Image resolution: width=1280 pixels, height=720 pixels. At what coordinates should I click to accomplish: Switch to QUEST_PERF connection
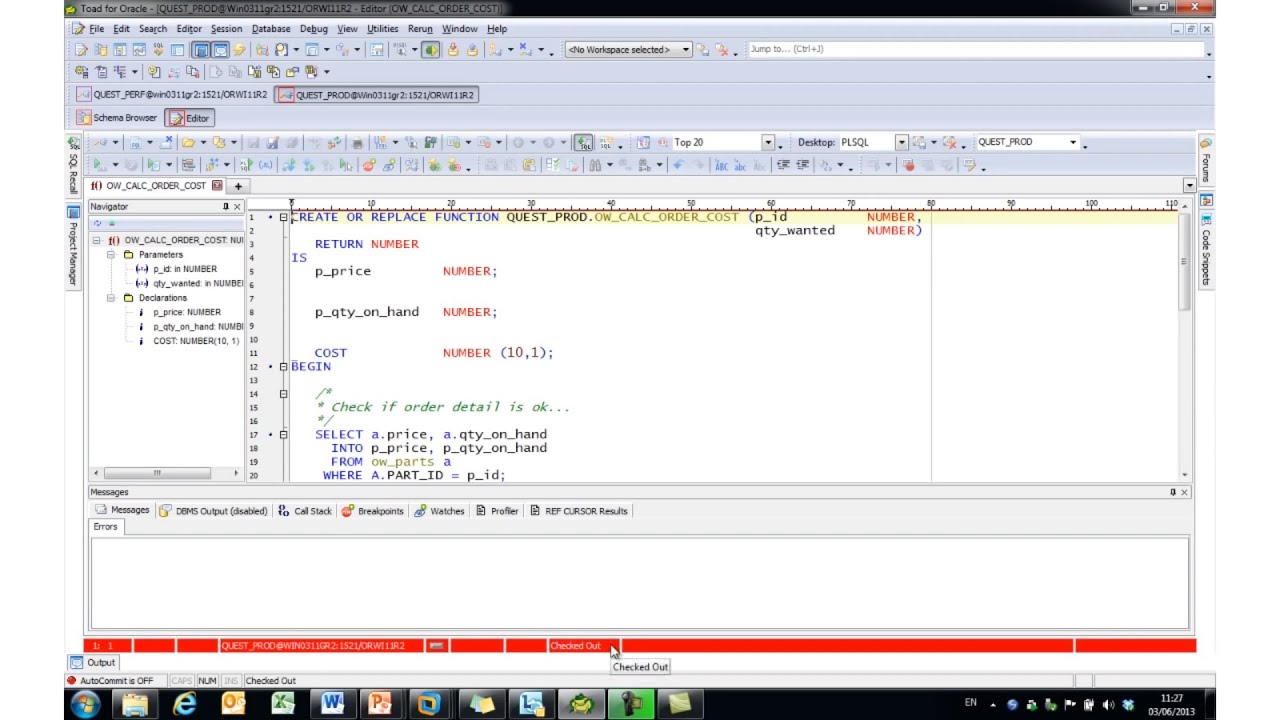172,95
